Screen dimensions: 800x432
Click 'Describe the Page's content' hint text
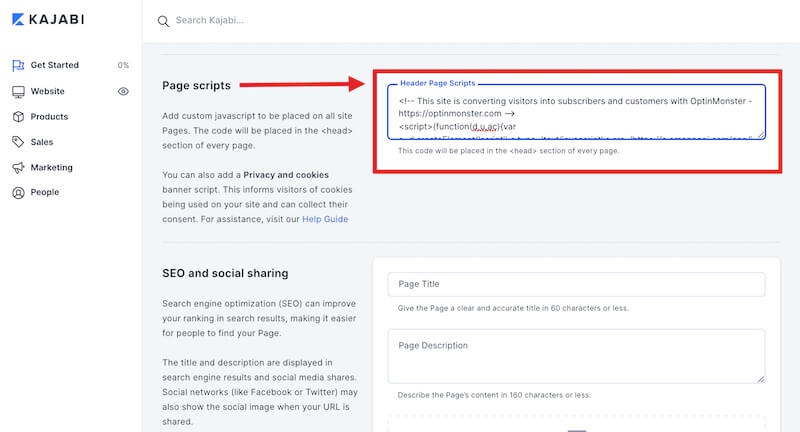[x=494, y=395]
